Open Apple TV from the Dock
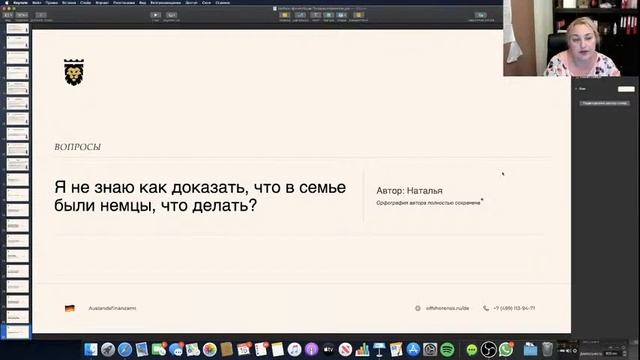The image size is (640, 360). point(328,350)
